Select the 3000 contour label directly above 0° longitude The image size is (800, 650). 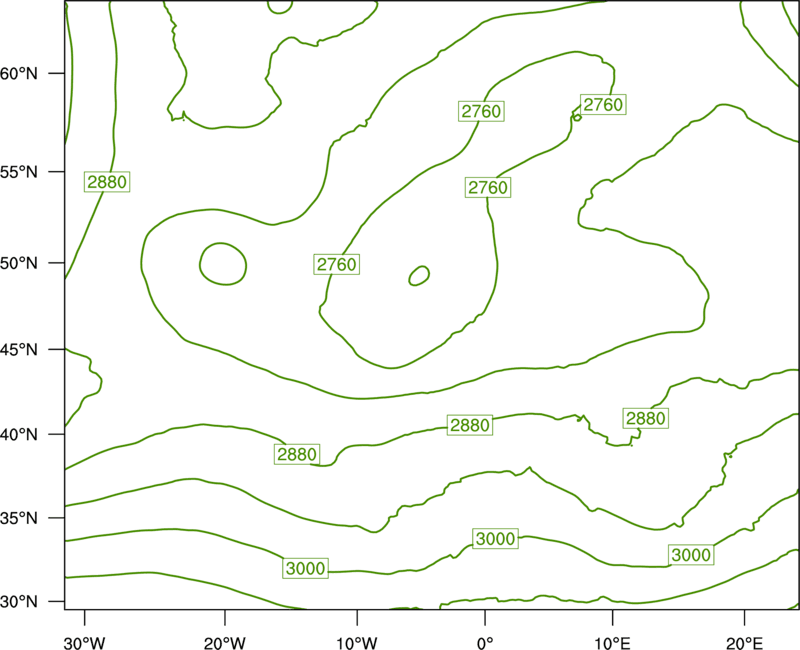click(495, 538)
